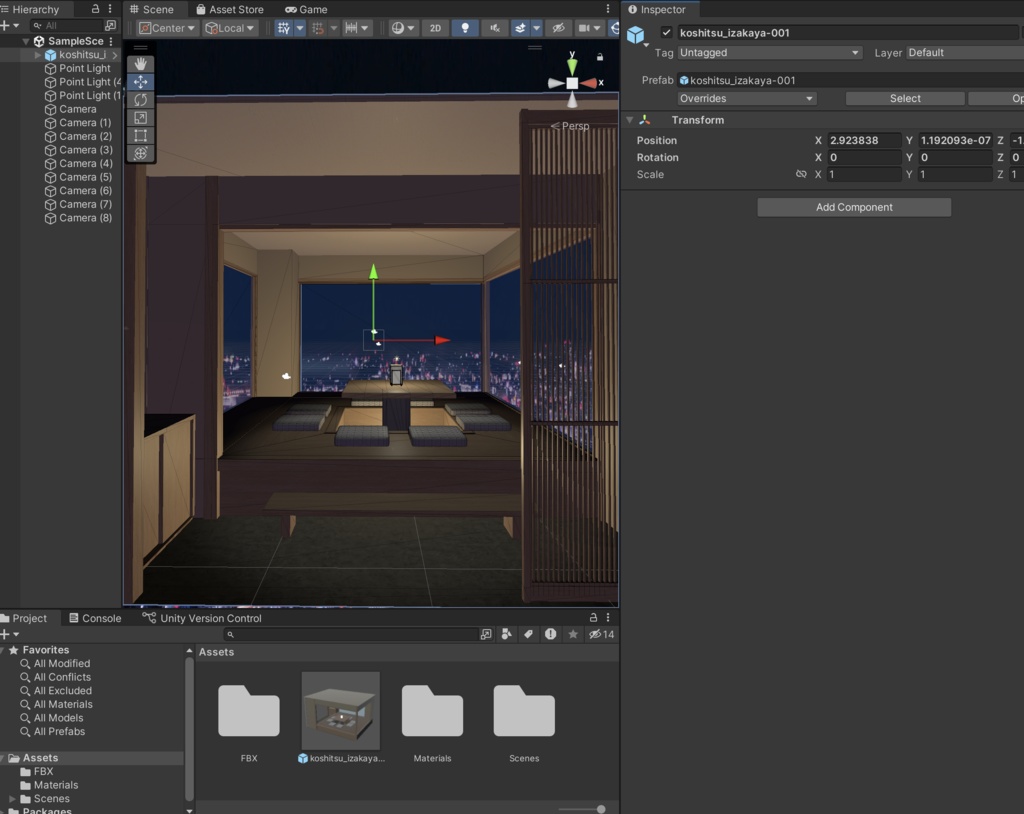Select the Scale tool
Viewport: 1024px width, 814px height.
[x=140, y=118]
